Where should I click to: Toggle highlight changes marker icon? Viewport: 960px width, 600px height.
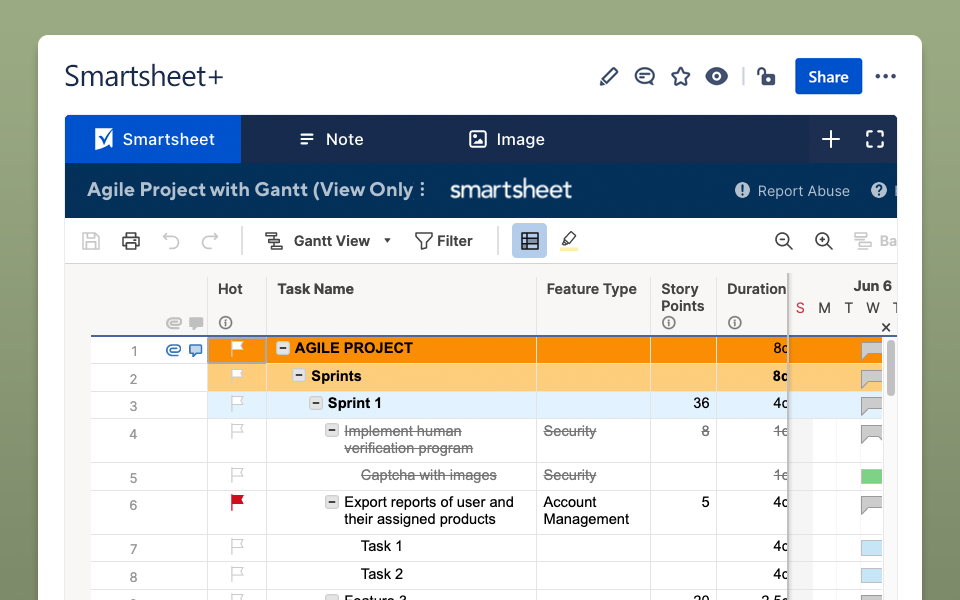coord(569,241)
